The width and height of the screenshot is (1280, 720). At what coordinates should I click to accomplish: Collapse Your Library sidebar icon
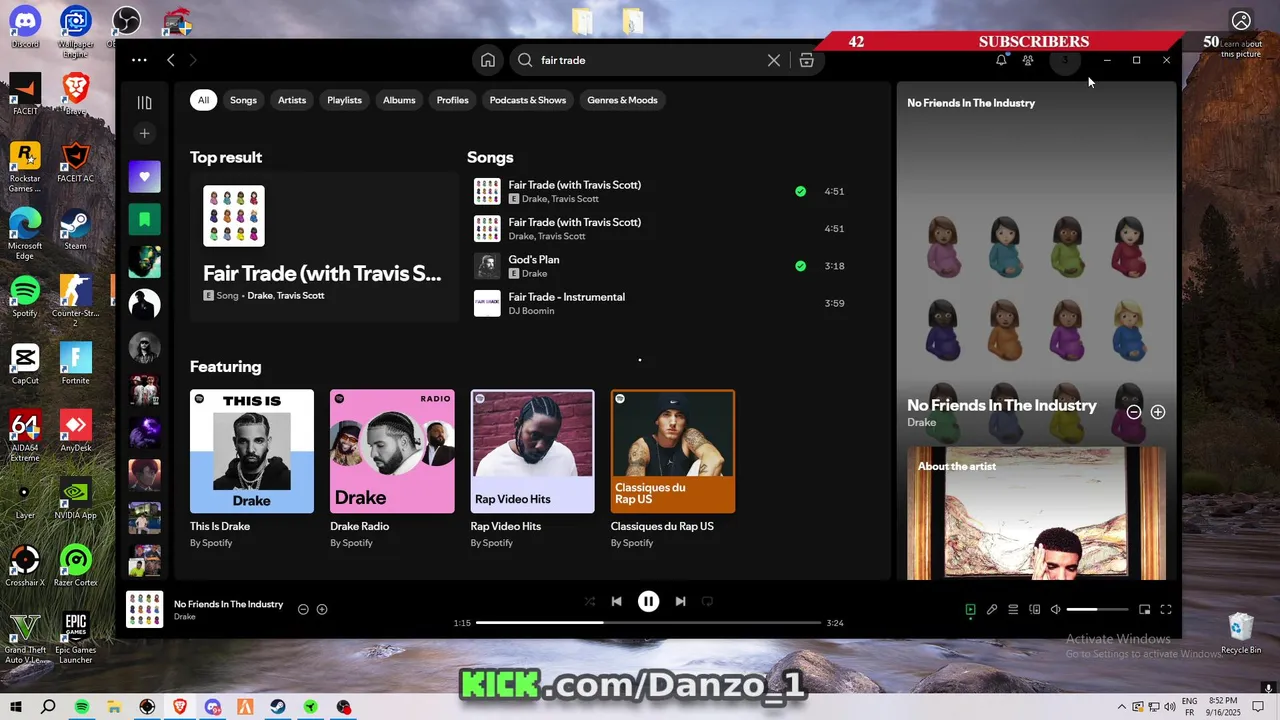coord(144,102)
